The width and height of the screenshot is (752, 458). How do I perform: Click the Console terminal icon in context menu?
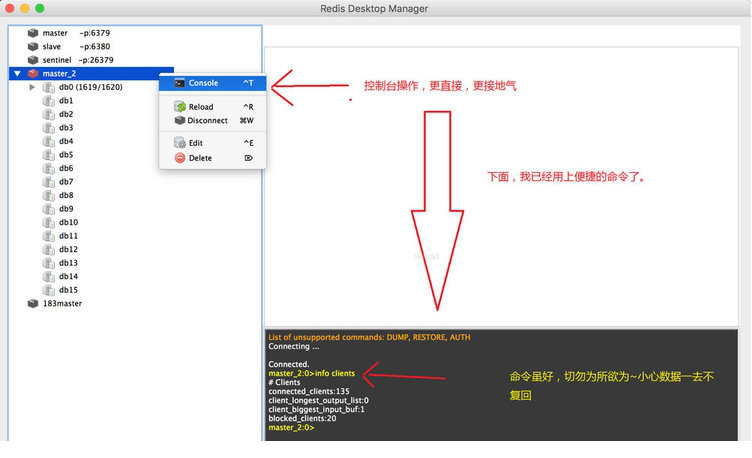179,83
